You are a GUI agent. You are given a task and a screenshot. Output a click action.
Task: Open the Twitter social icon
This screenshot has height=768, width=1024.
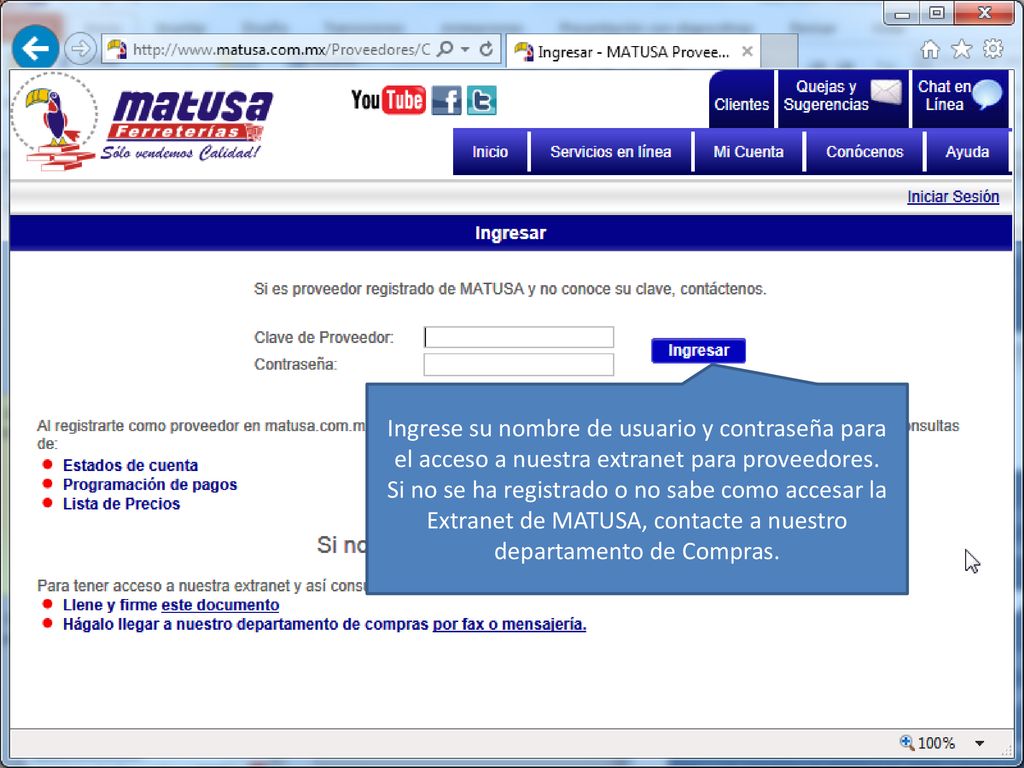click(x=481, y=100)
